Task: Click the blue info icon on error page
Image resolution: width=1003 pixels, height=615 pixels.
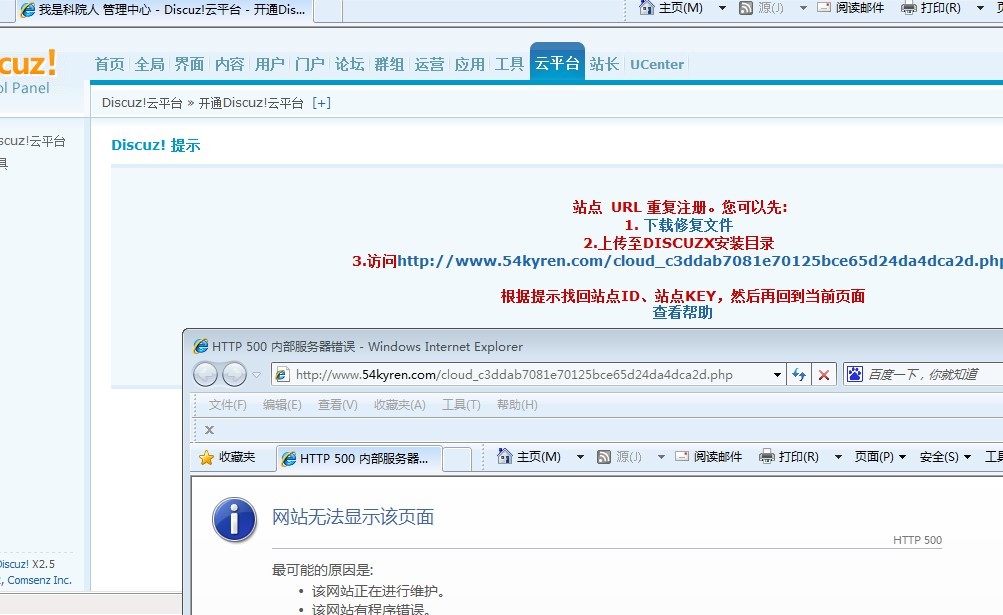Action: 234,520
